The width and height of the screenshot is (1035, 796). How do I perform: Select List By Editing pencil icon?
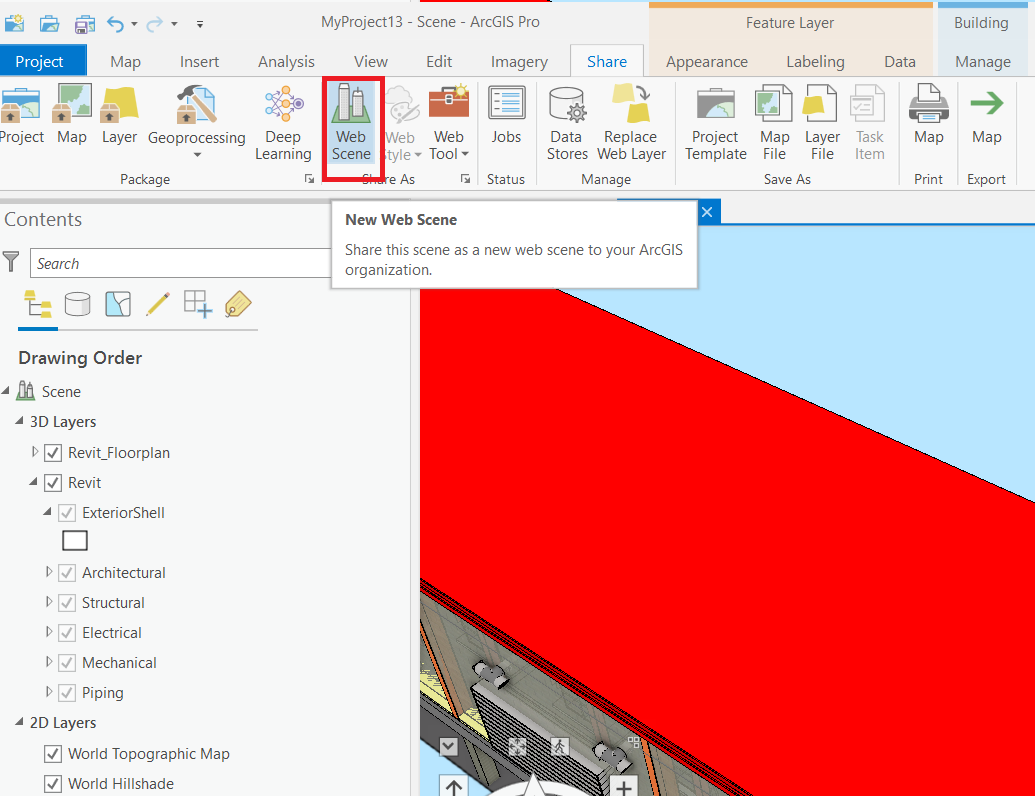pyautogui.click(x=157, y=304)
